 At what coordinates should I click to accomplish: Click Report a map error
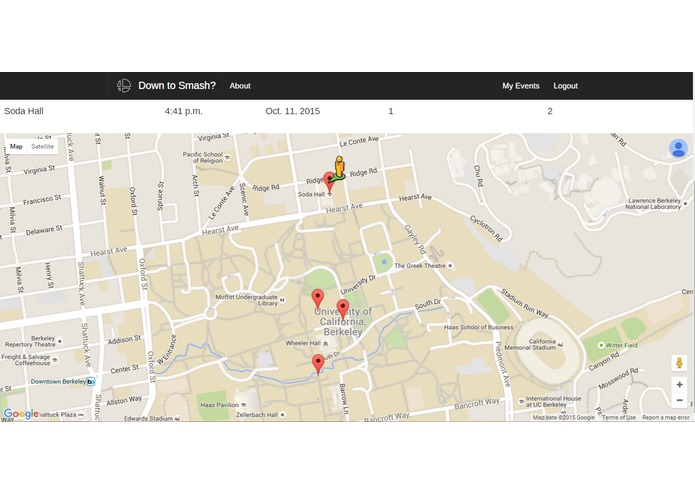click(666, 417)
